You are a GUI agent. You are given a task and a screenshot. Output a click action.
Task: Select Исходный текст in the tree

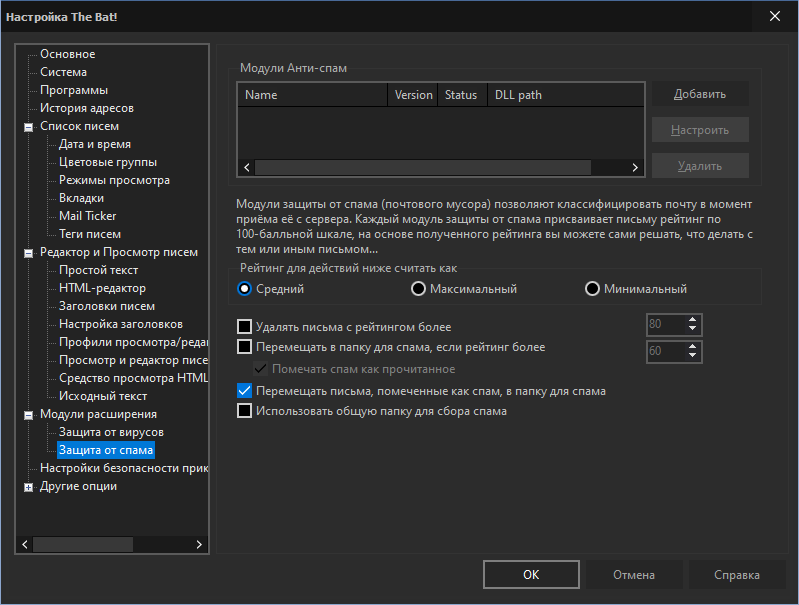tap(103, 396)
